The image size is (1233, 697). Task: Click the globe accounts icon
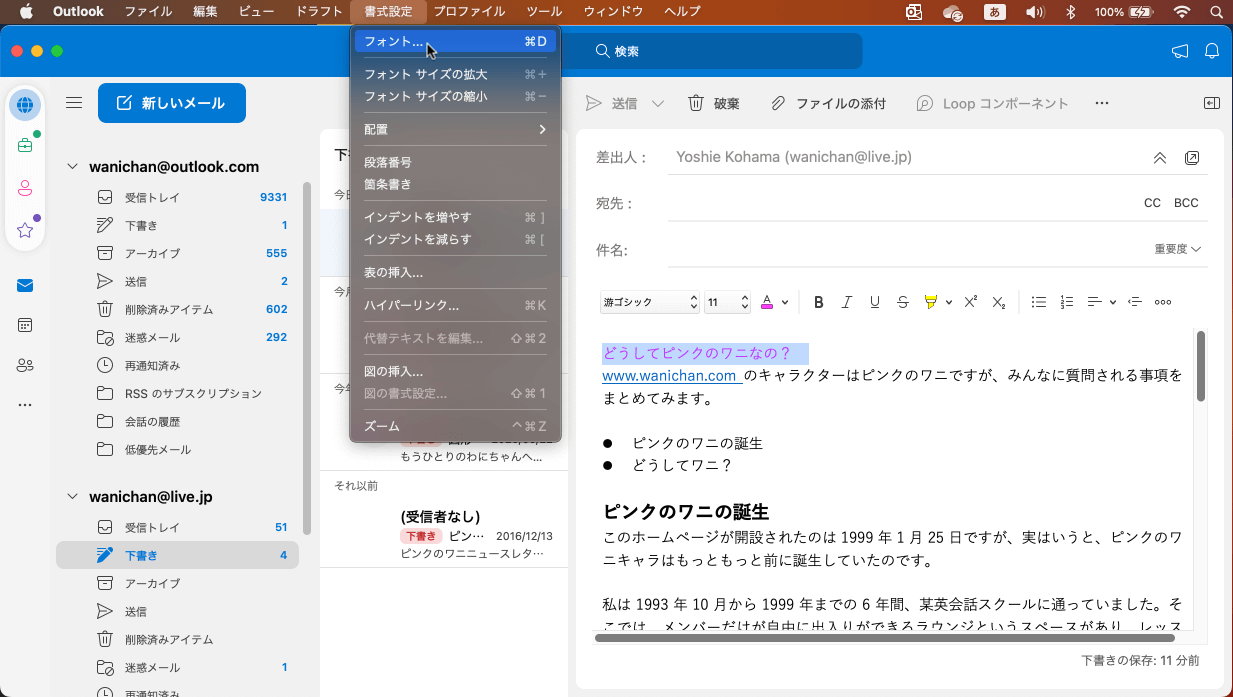tap(25, 104)
